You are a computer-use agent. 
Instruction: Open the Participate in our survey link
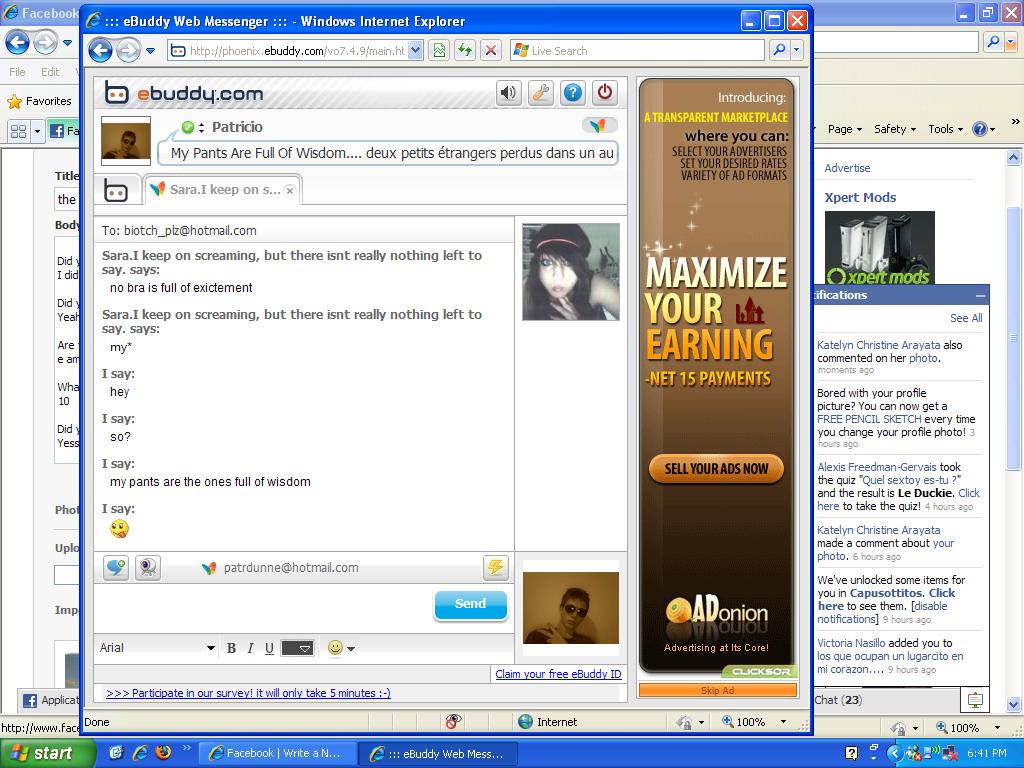248,693
